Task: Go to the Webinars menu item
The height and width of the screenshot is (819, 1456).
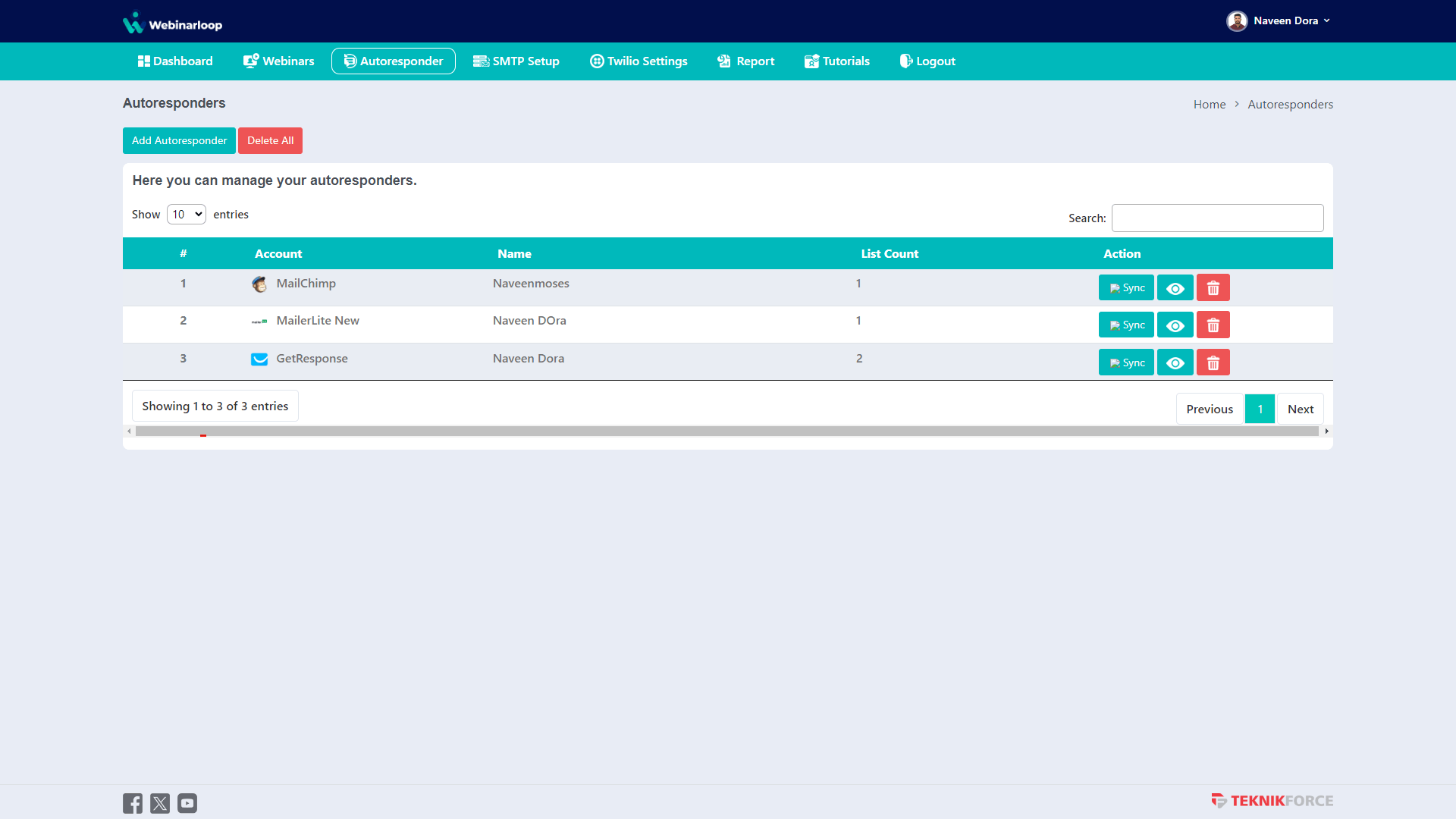Action: pos(279,61)
